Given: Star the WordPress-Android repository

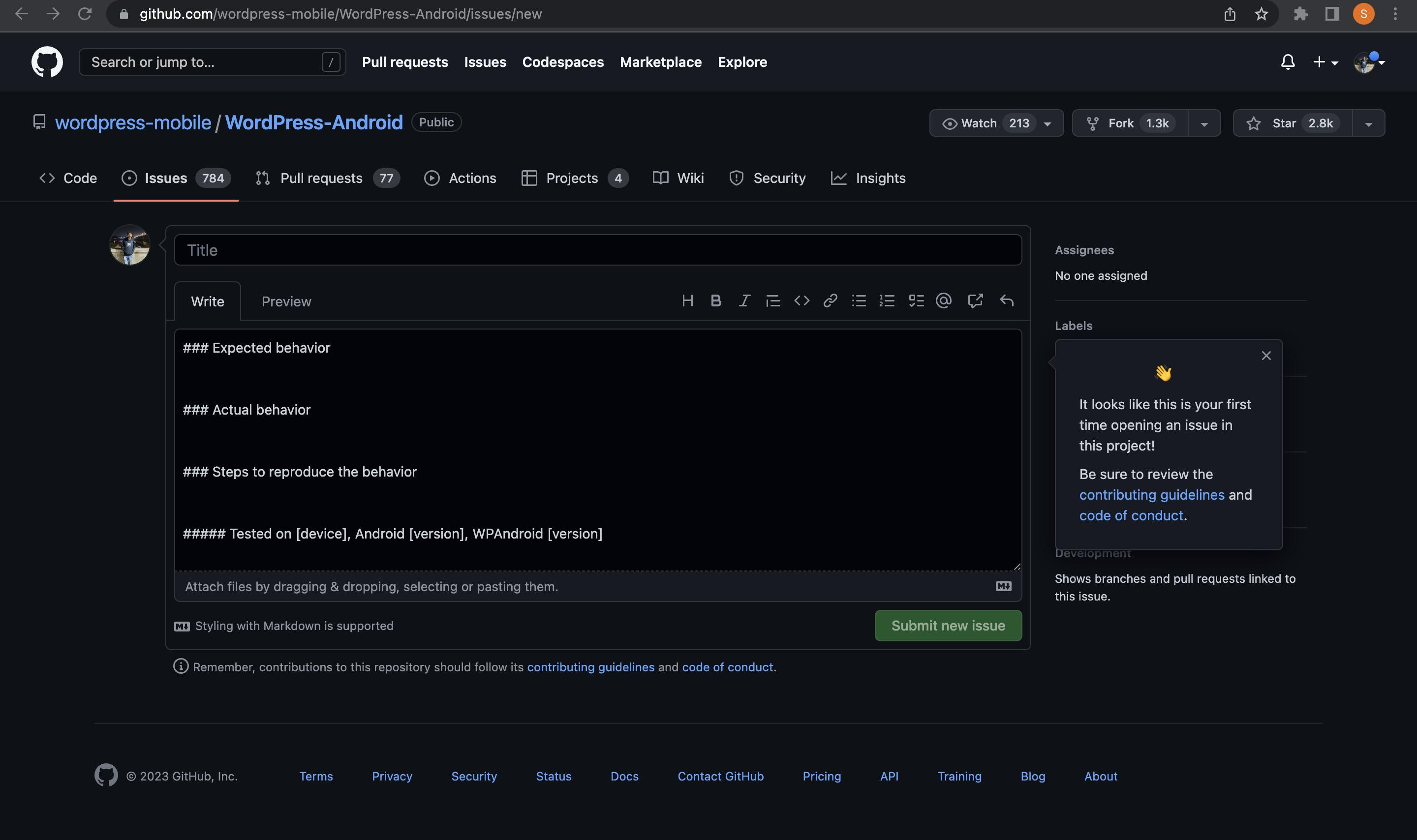Looking at the screenshot, I should tap(1293, 123).
